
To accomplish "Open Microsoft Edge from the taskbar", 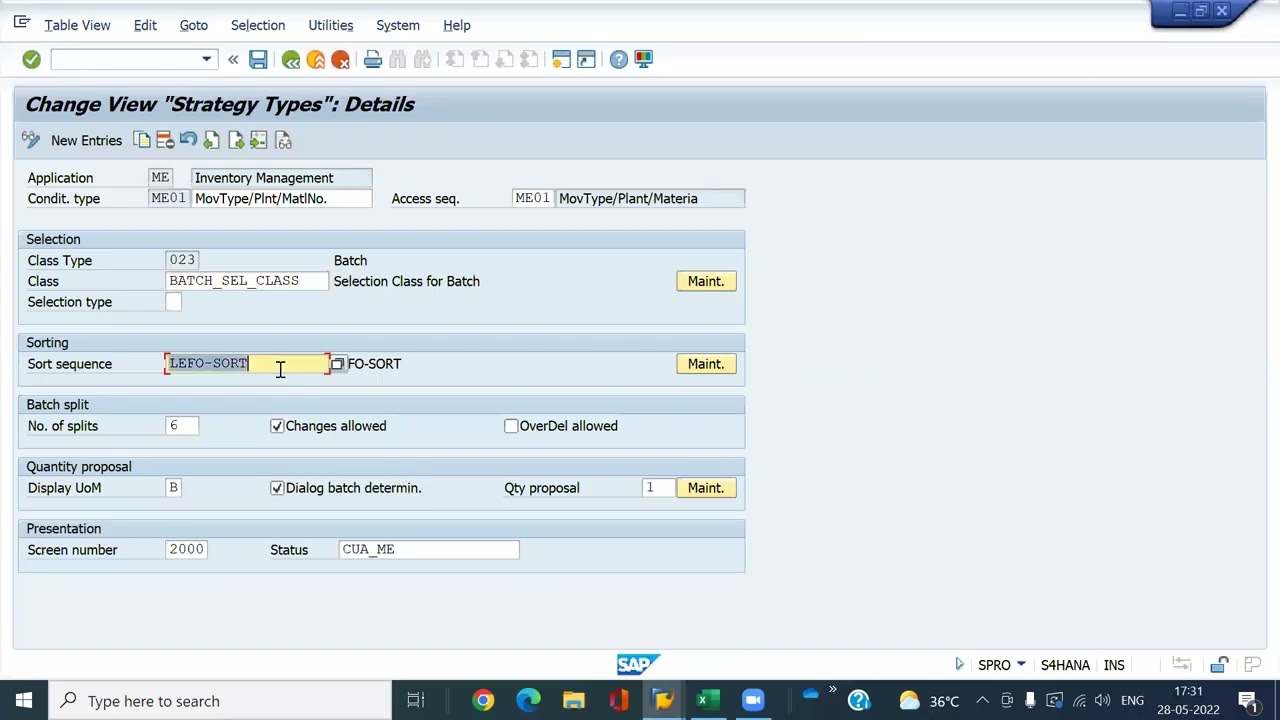I will (x=528, y=701).
